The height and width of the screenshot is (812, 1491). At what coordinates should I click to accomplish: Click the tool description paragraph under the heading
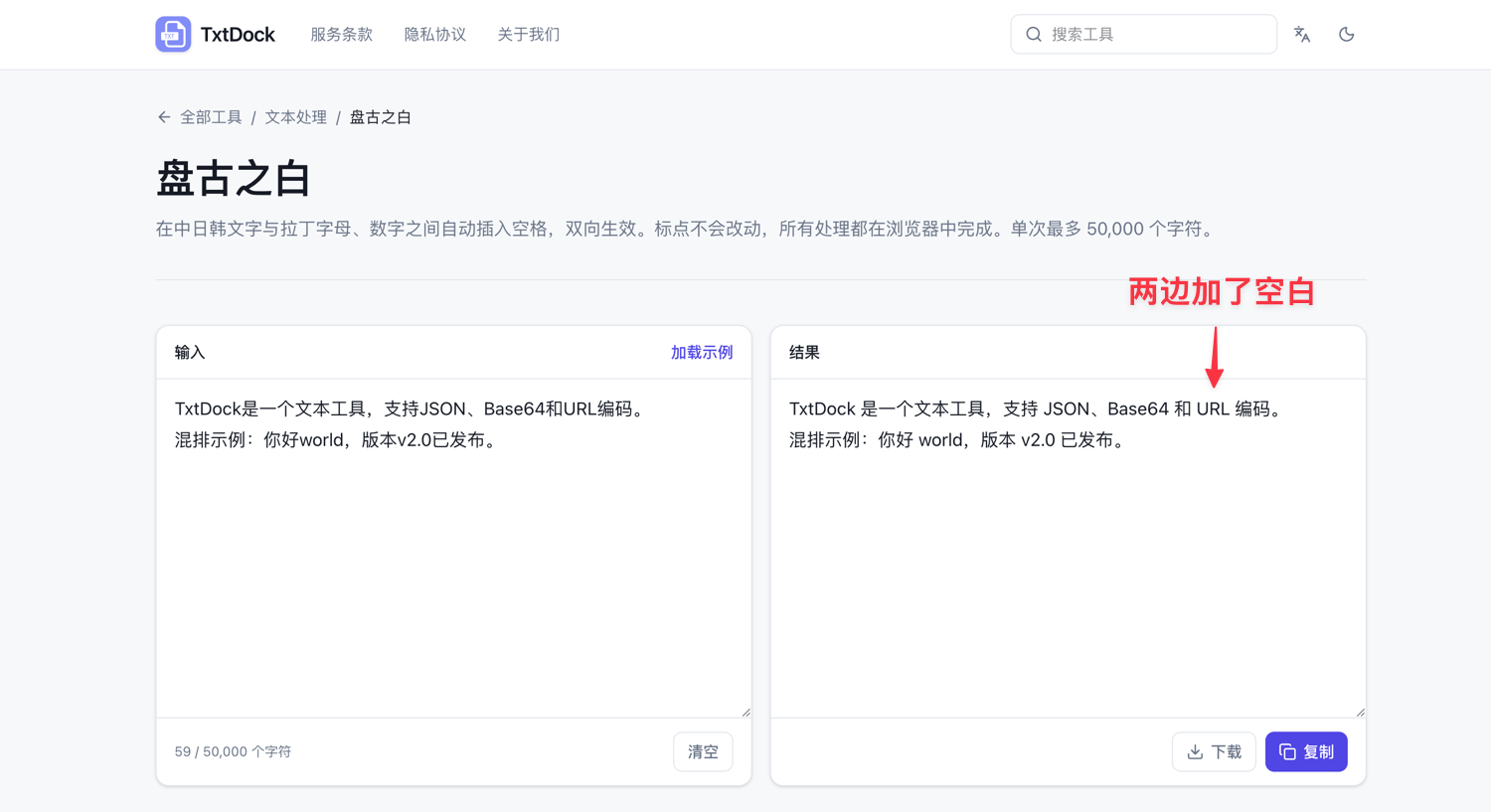(x=687, y=230)
